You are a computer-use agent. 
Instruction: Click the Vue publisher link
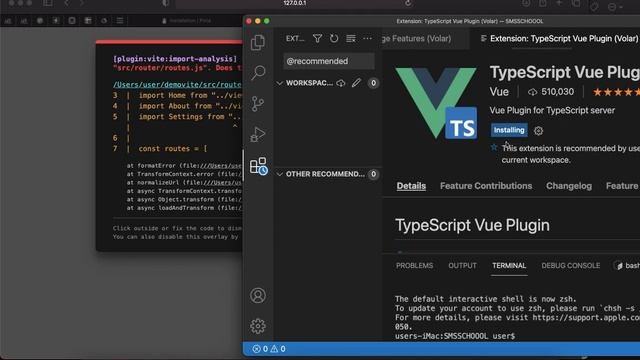pos(499,92)
